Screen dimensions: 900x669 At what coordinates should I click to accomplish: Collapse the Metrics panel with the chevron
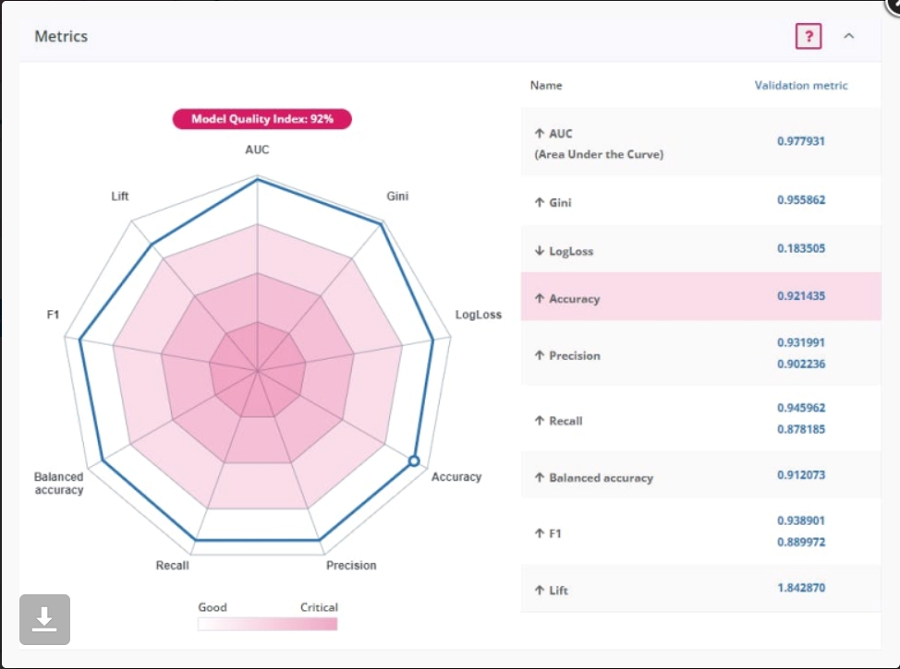(849, 36)
